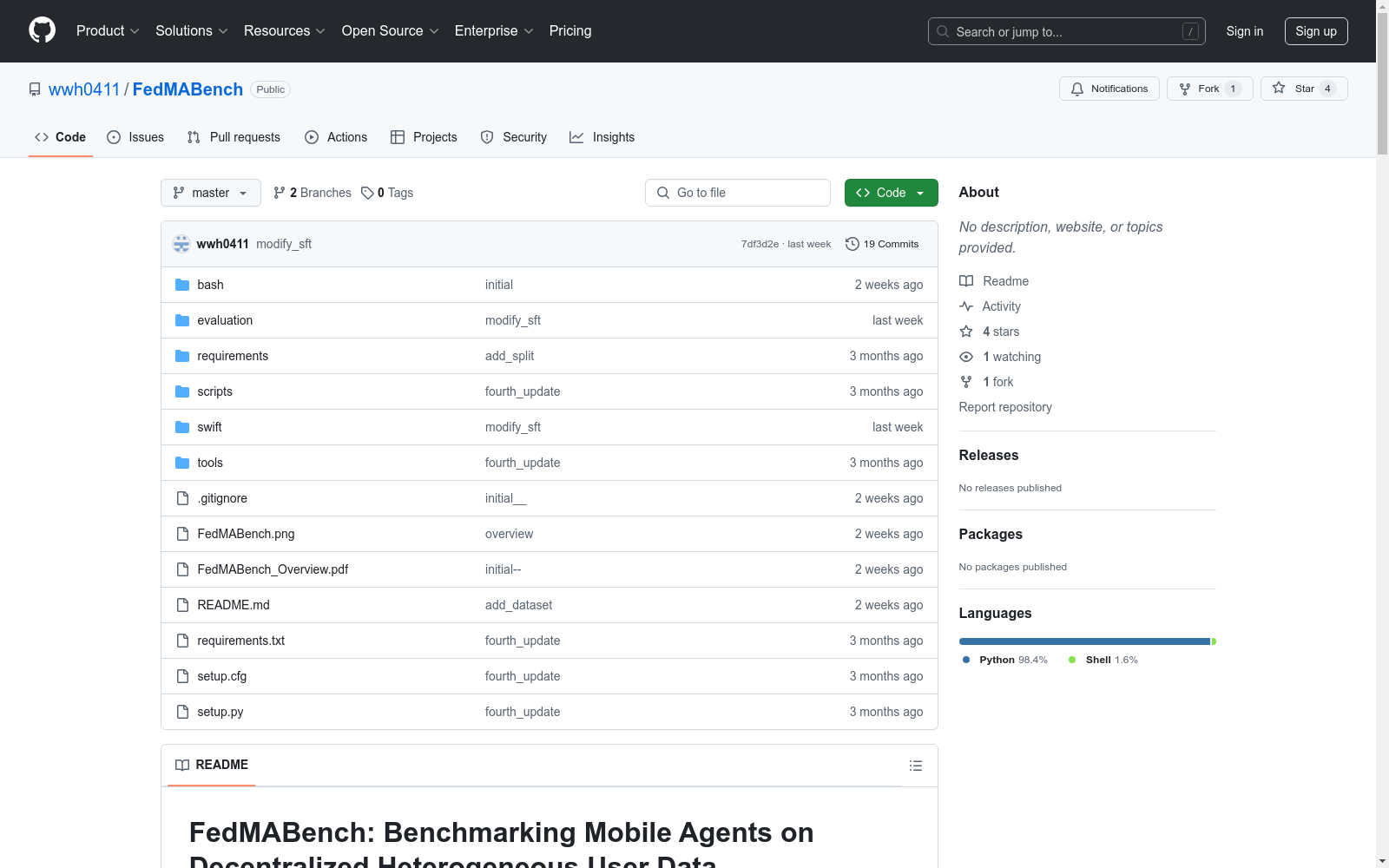Click the Shell language green dot
Screen dimensions: 1389x868
click(x=1072, y=660)
